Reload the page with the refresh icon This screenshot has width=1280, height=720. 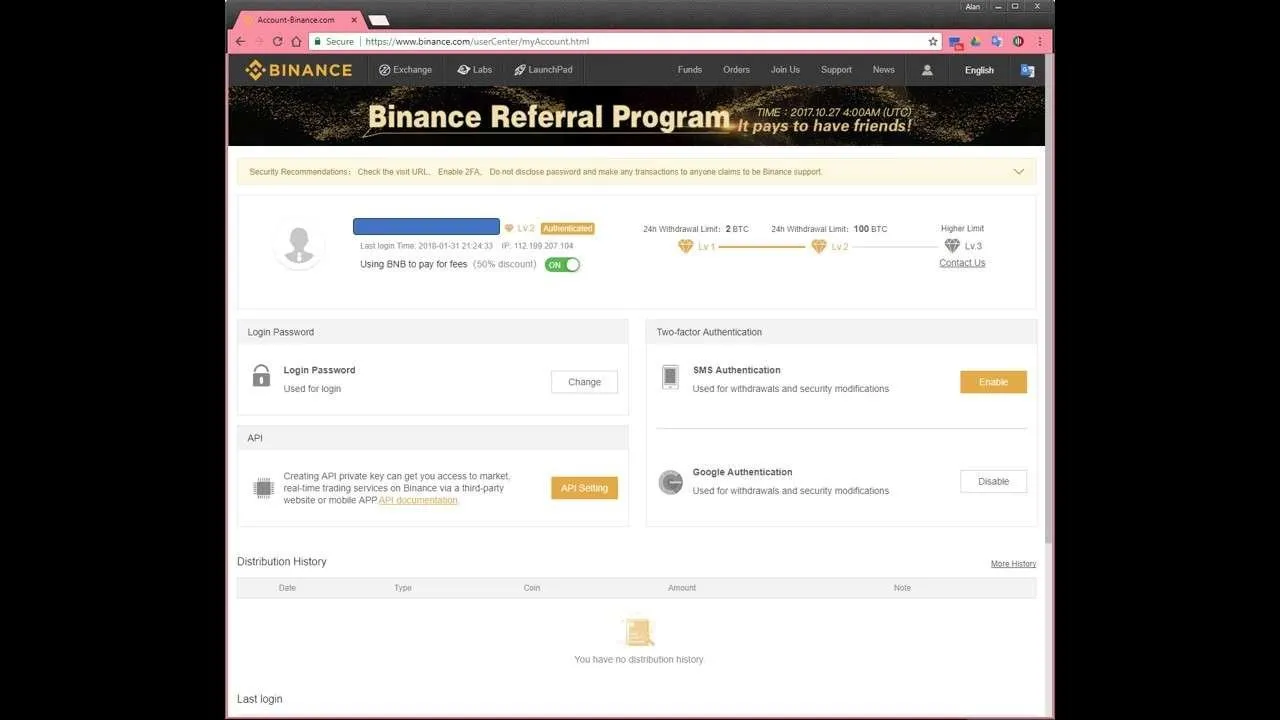(x=277, y=42)
